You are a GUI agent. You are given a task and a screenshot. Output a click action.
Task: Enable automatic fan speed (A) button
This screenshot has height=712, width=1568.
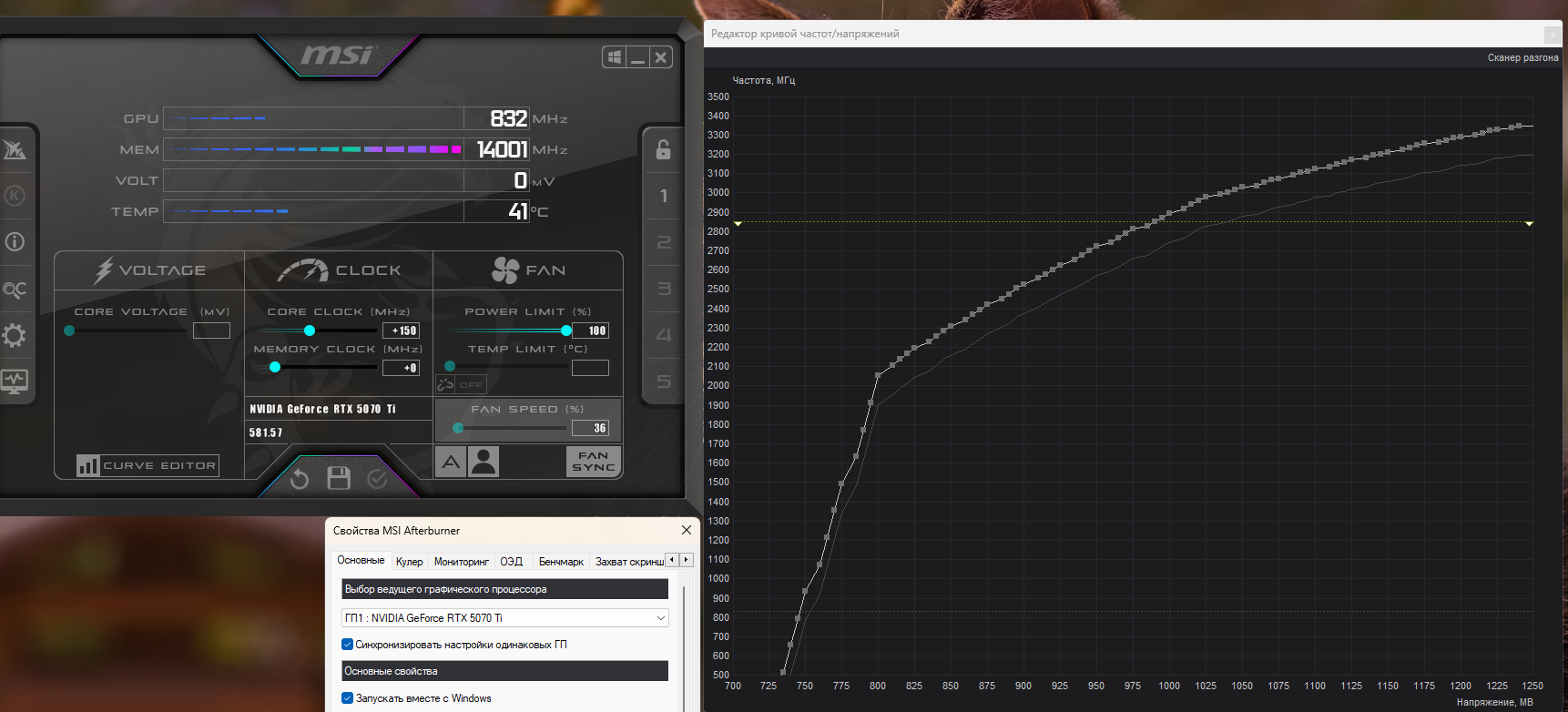[x=451, y=462]
